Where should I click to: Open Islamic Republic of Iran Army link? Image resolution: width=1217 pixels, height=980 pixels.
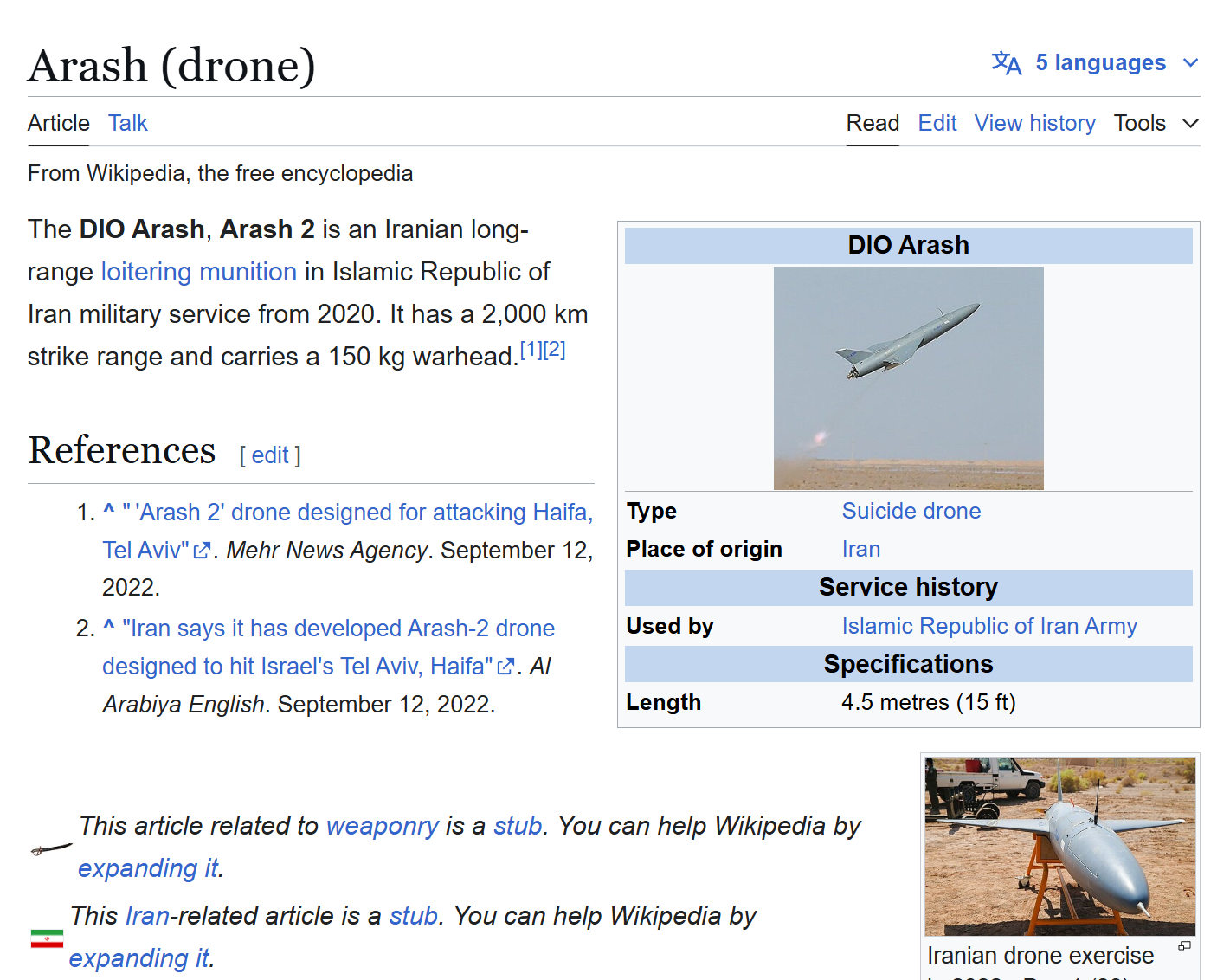[989, 626]
